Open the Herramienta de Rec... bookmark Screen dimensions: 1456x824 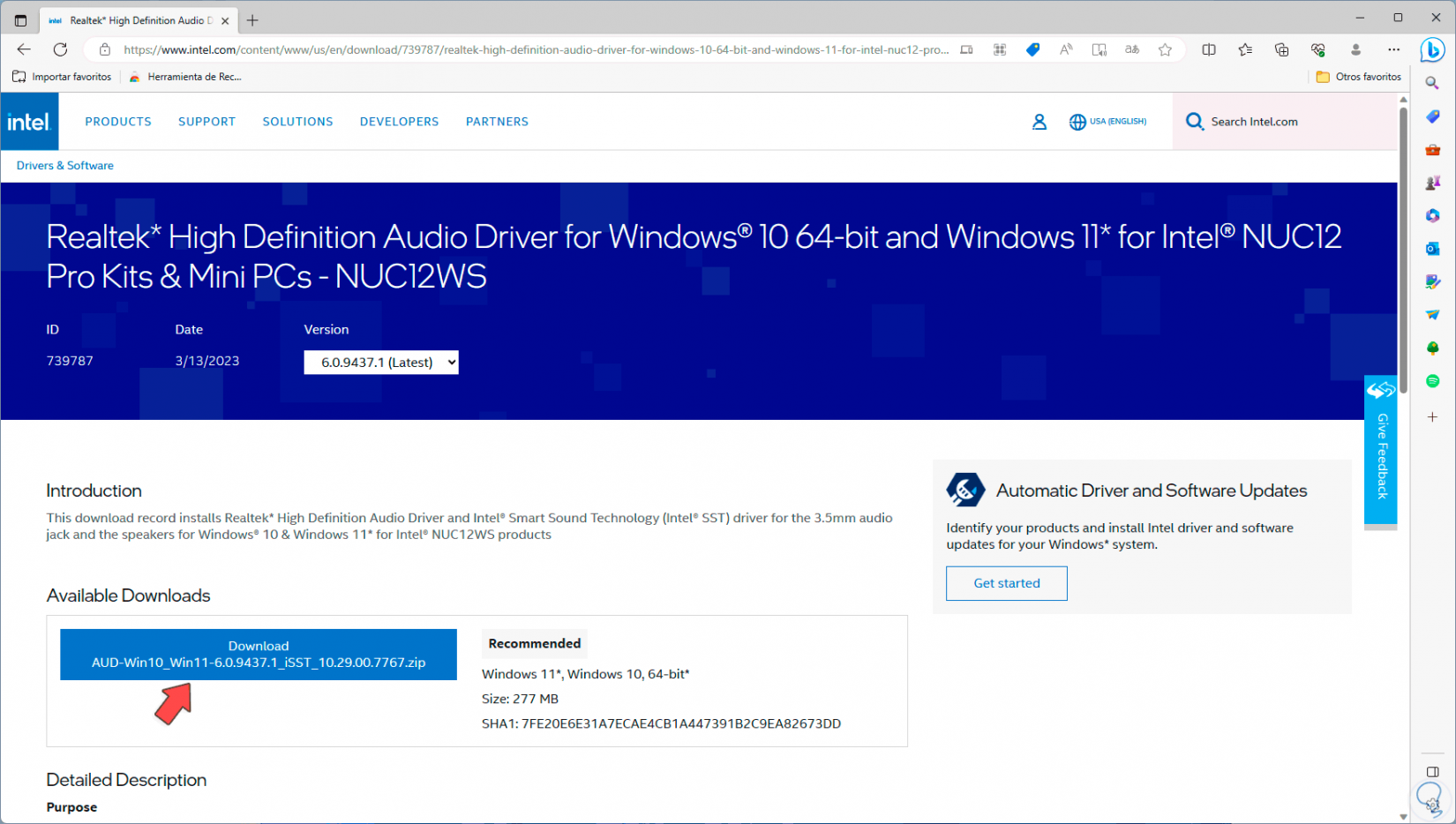(185, 77)
